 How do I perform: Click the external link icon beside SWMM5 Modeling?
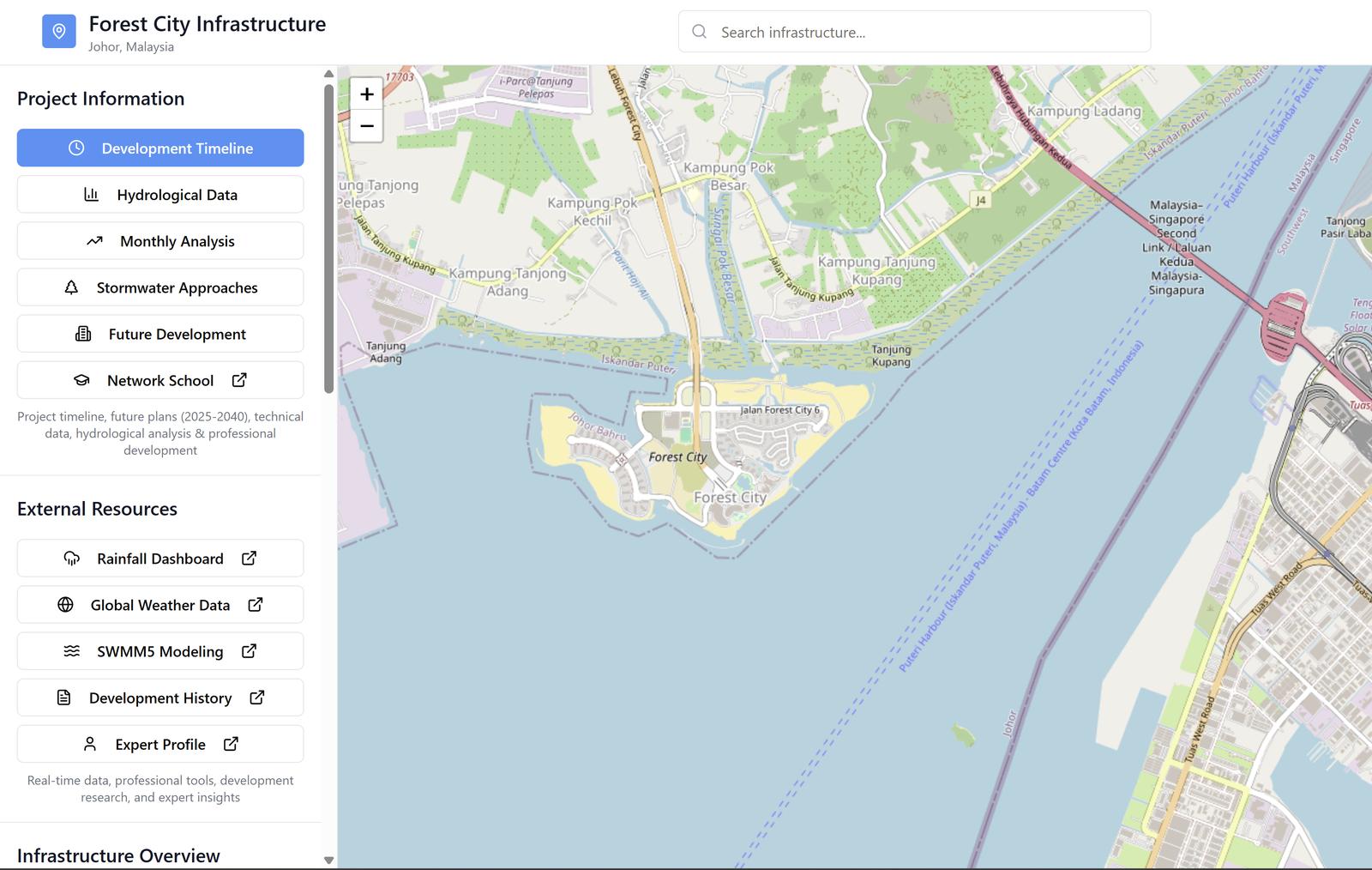tap(249, 650)
